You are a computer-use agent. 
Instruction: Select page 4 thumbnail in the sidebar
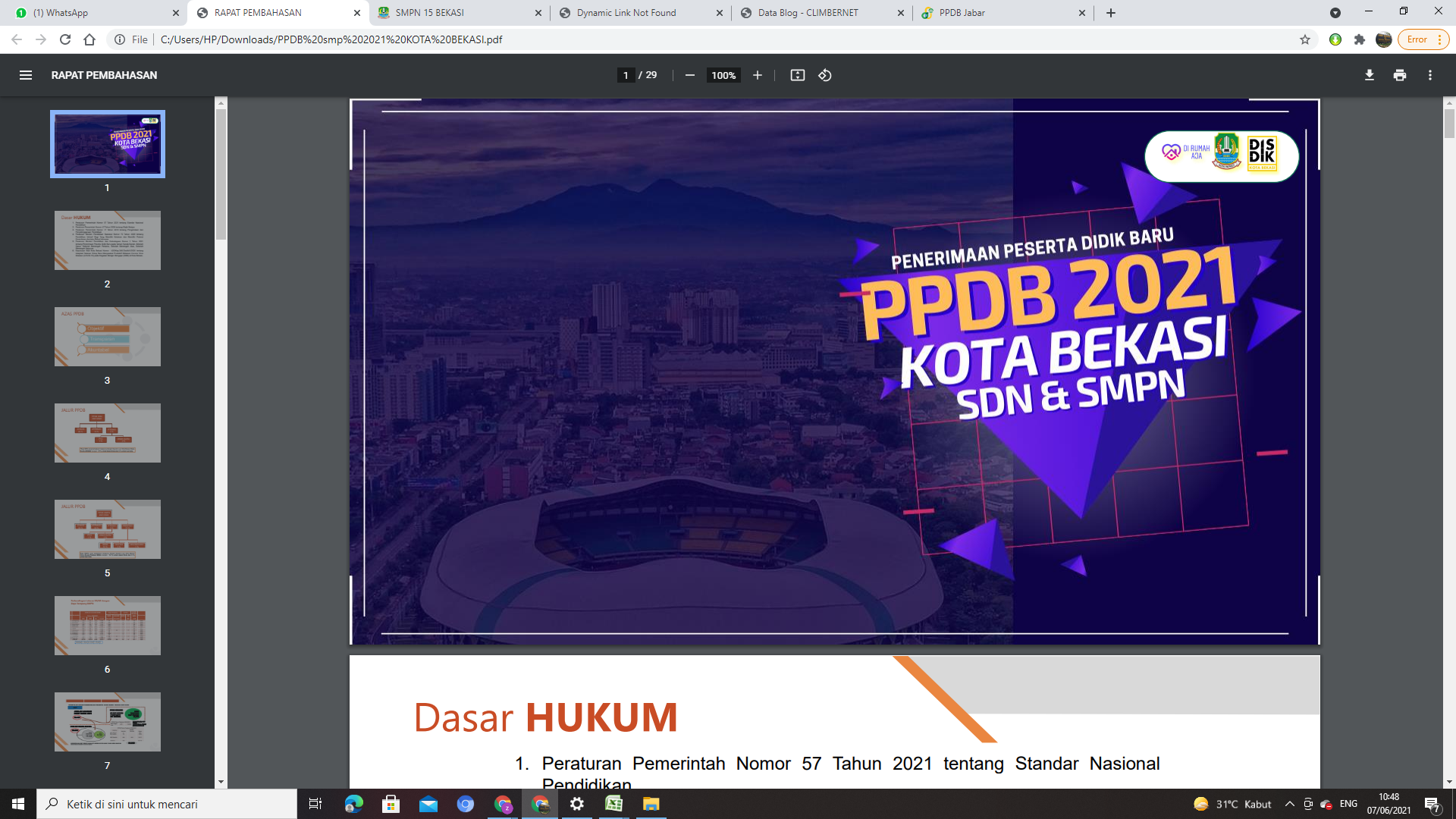point(107,433)
